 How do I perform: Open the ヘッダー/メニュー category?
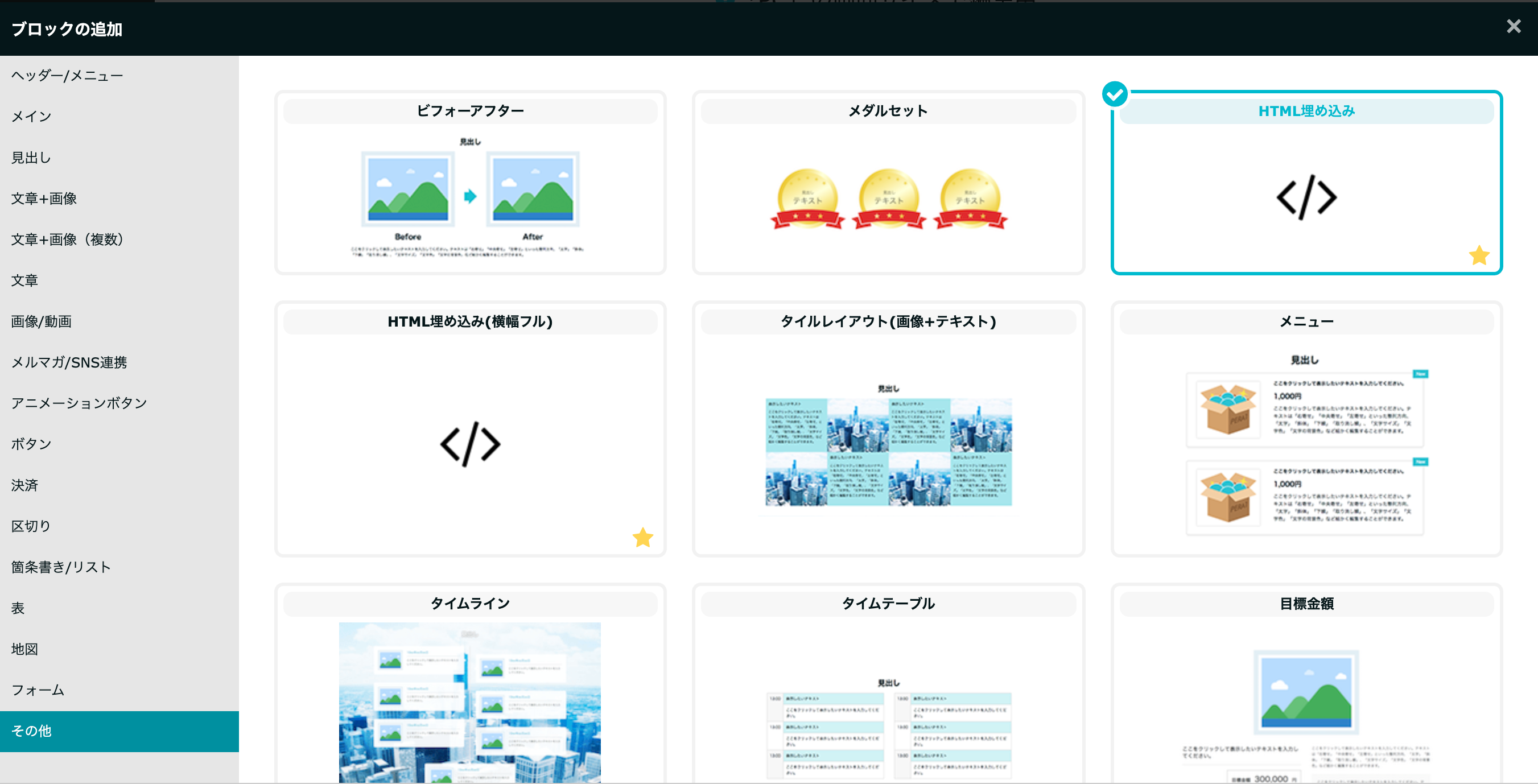point(119,76)
